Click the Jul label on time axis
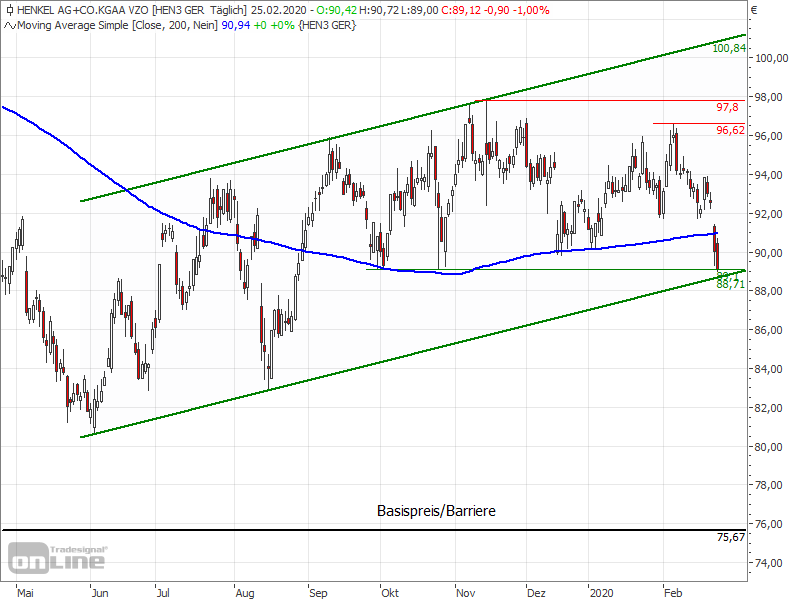This screenshot has height=600, width=800. (163, 593)
